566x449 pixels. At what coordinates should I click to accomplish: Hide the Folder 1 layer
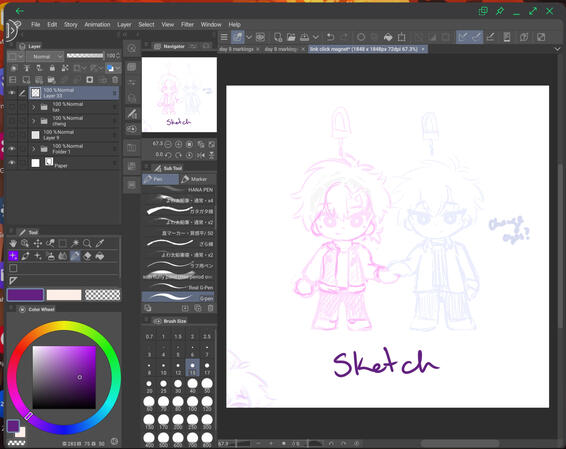[12, 149]
